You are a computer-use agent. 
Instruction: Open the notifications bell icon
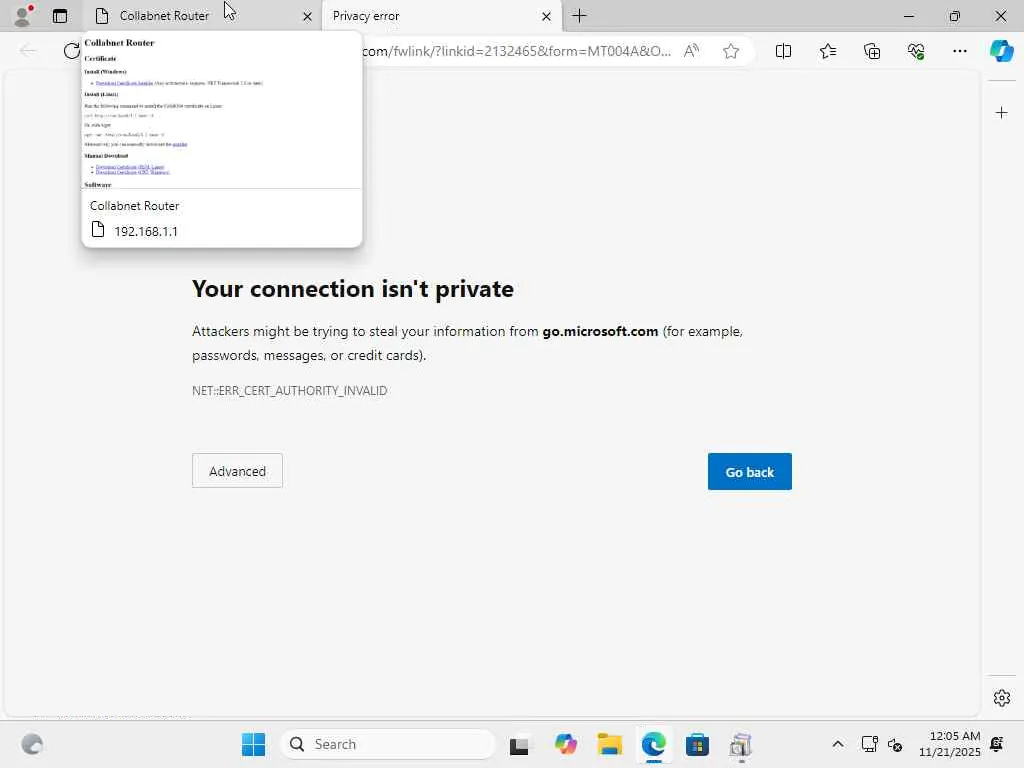(997, 744)
